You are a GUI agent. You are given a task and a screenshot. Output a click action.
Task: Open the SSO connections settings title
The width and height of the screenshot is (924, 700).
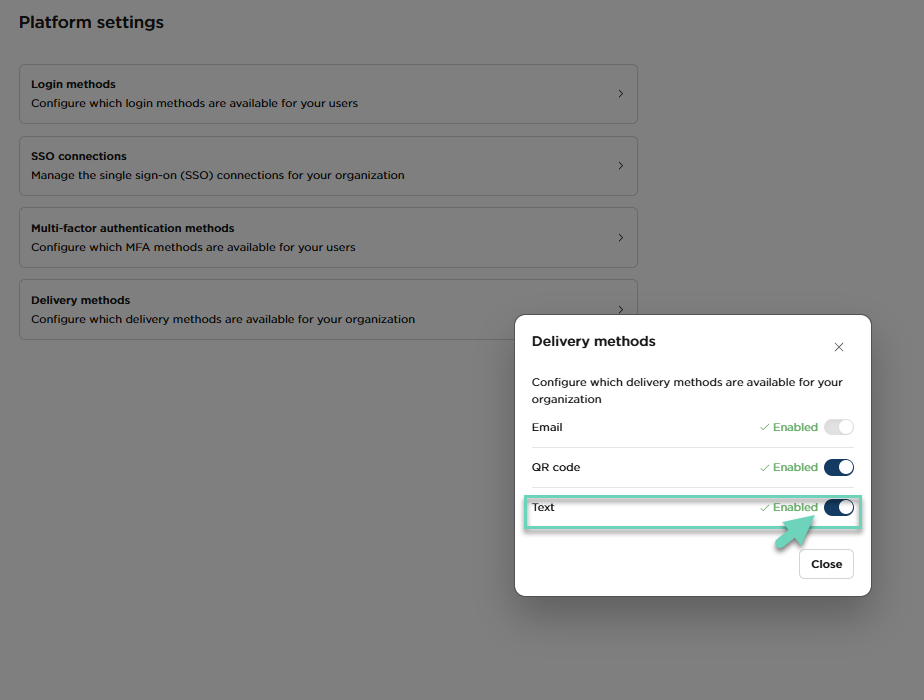coord(79,157)
